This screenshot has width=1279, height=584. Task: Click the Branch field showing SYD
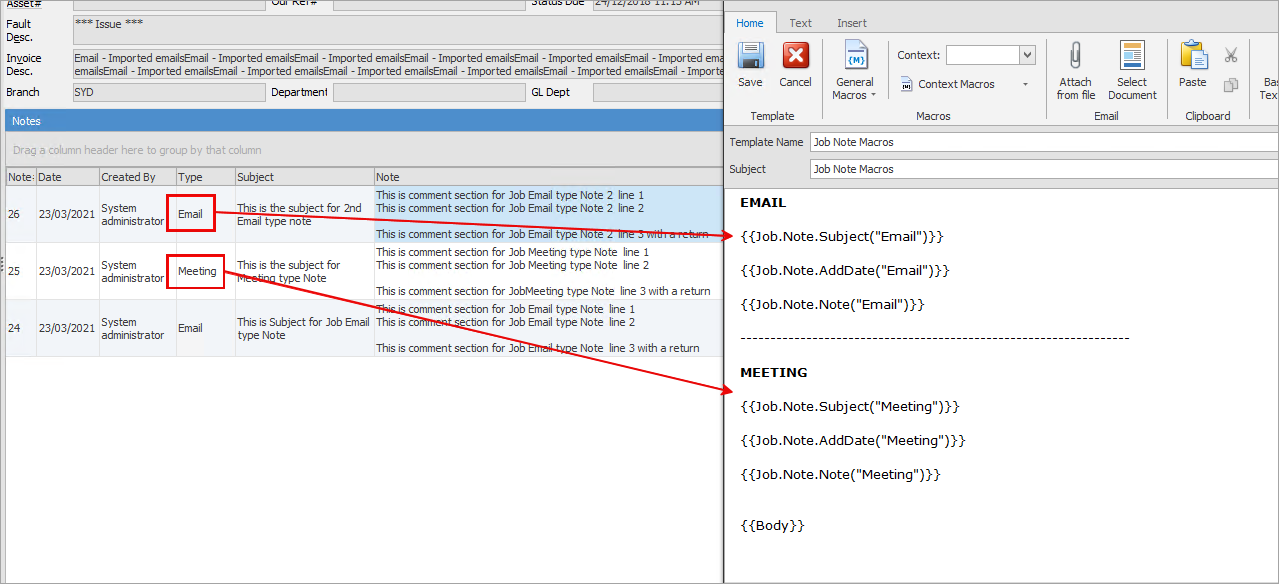coord(169,93)
